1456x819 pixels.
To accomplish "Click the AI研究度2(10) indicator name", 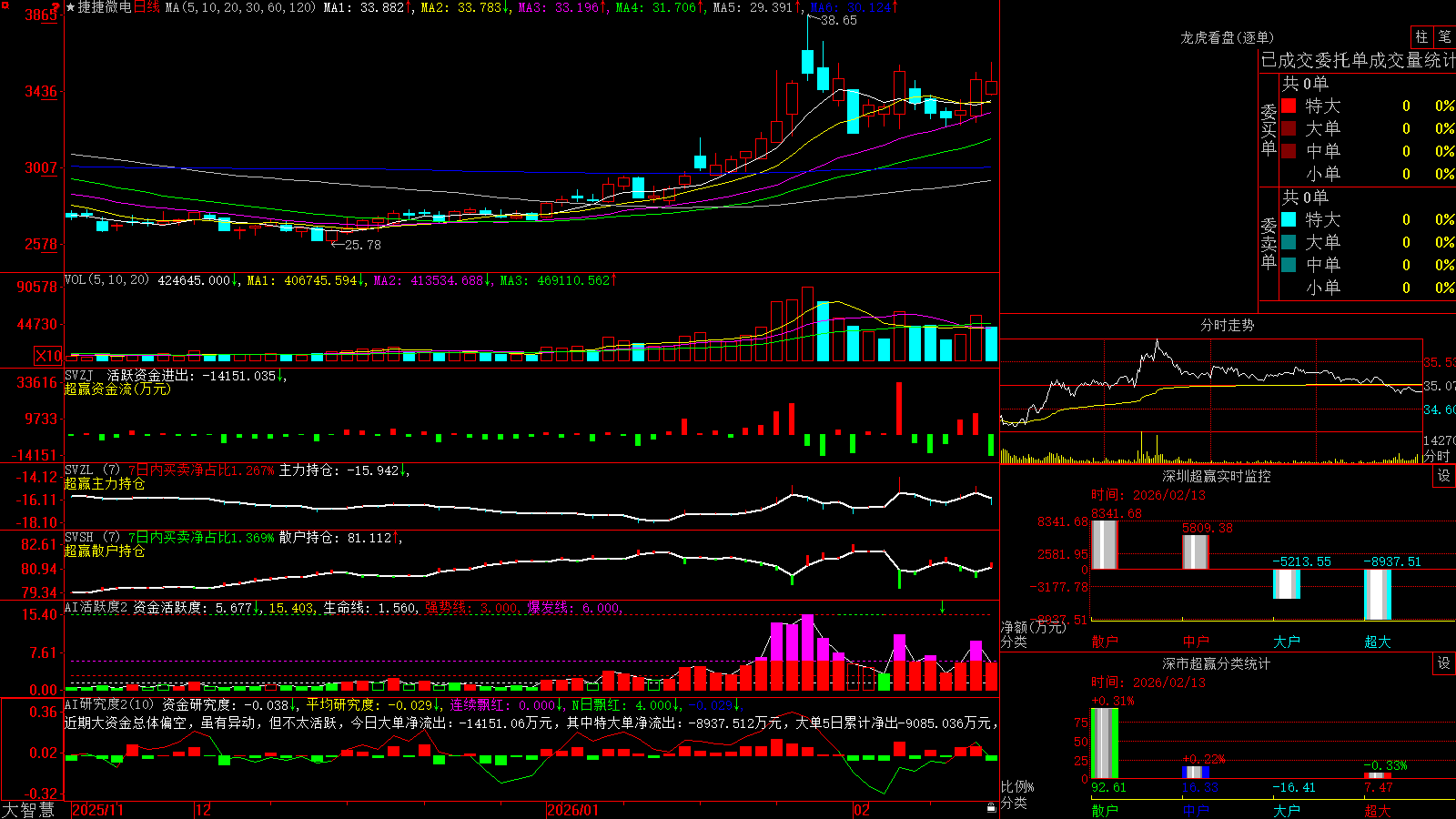I will 109,704.
